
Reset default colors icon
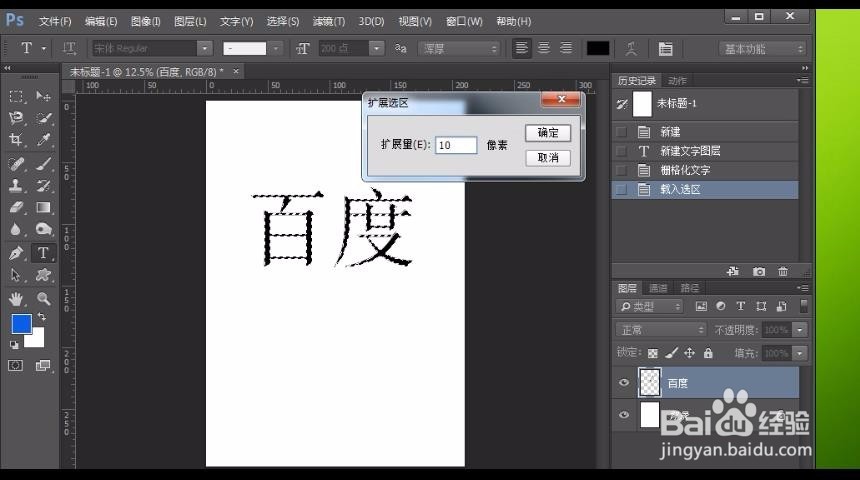[14, 345]
